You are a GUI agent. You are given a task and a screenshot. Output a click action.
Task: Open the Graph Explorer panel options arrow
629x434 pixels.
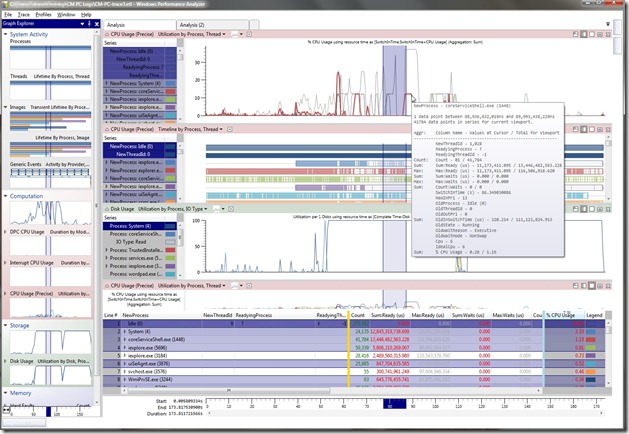(83, 24)
